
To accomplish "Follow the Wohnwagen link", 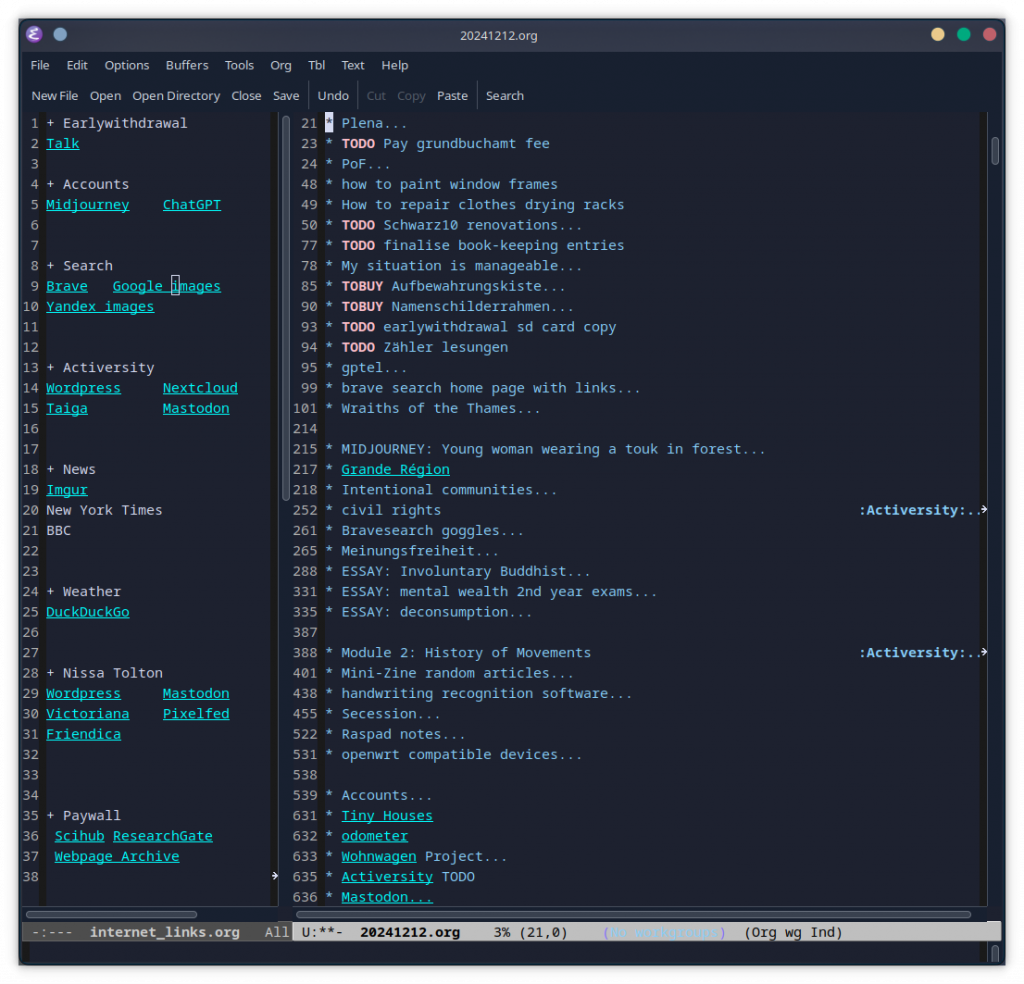I will (x=379, y=857).
